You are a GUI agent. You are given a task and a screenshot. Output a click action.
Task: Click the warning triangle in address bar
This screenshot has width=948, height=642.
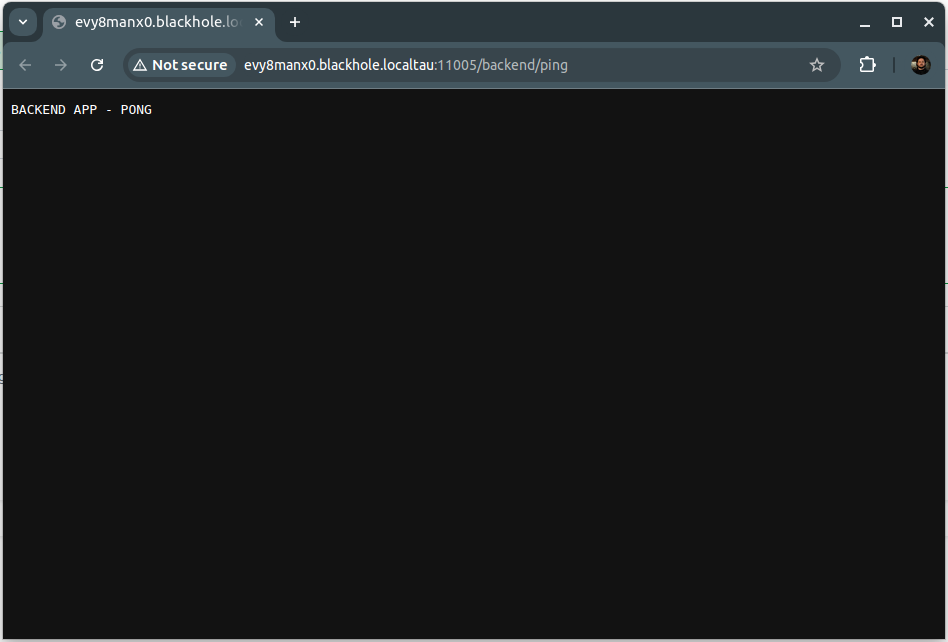tap(140, 65)
